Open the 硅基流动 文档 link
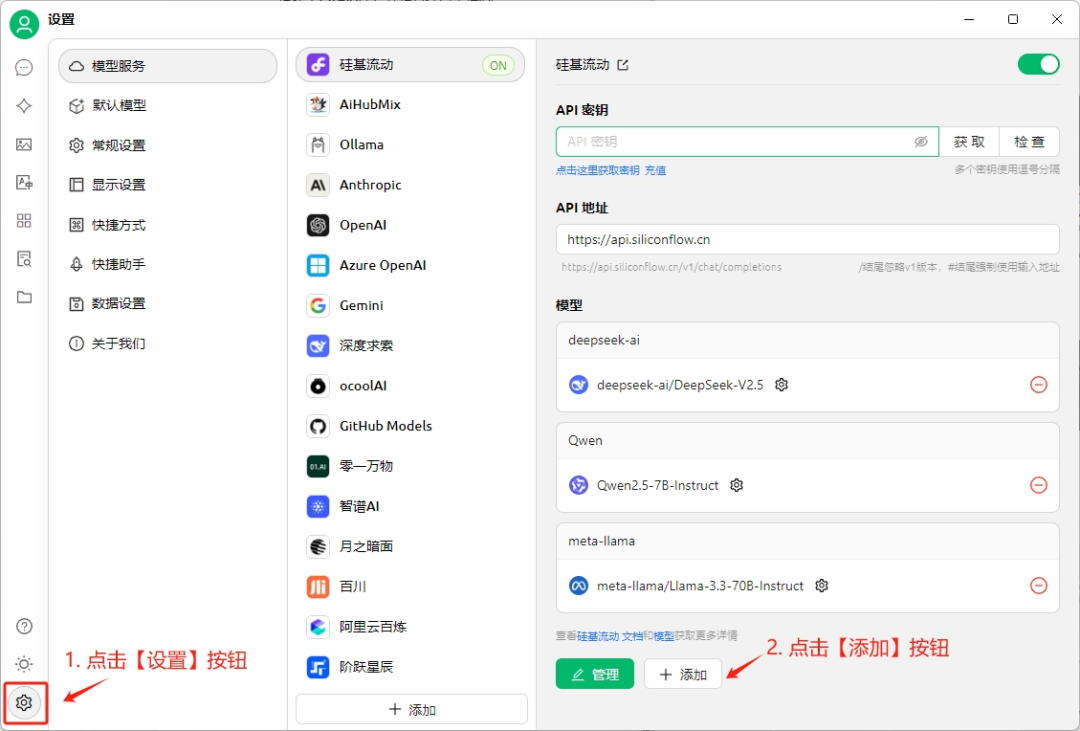Screen dimensions: 1080x731 click(x=610, y=636)
